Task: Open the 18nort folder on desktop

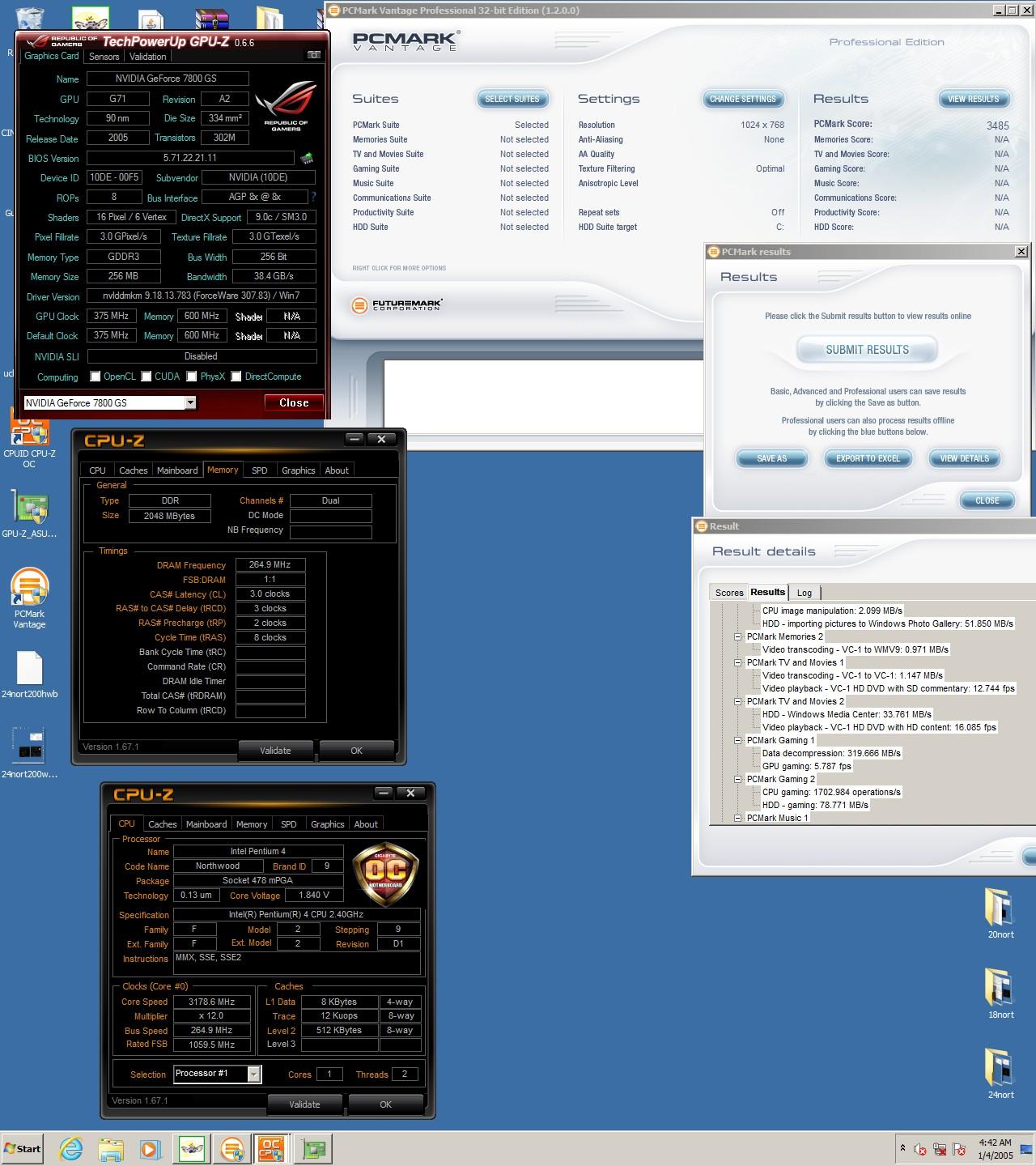Action: pos(1000,994)
